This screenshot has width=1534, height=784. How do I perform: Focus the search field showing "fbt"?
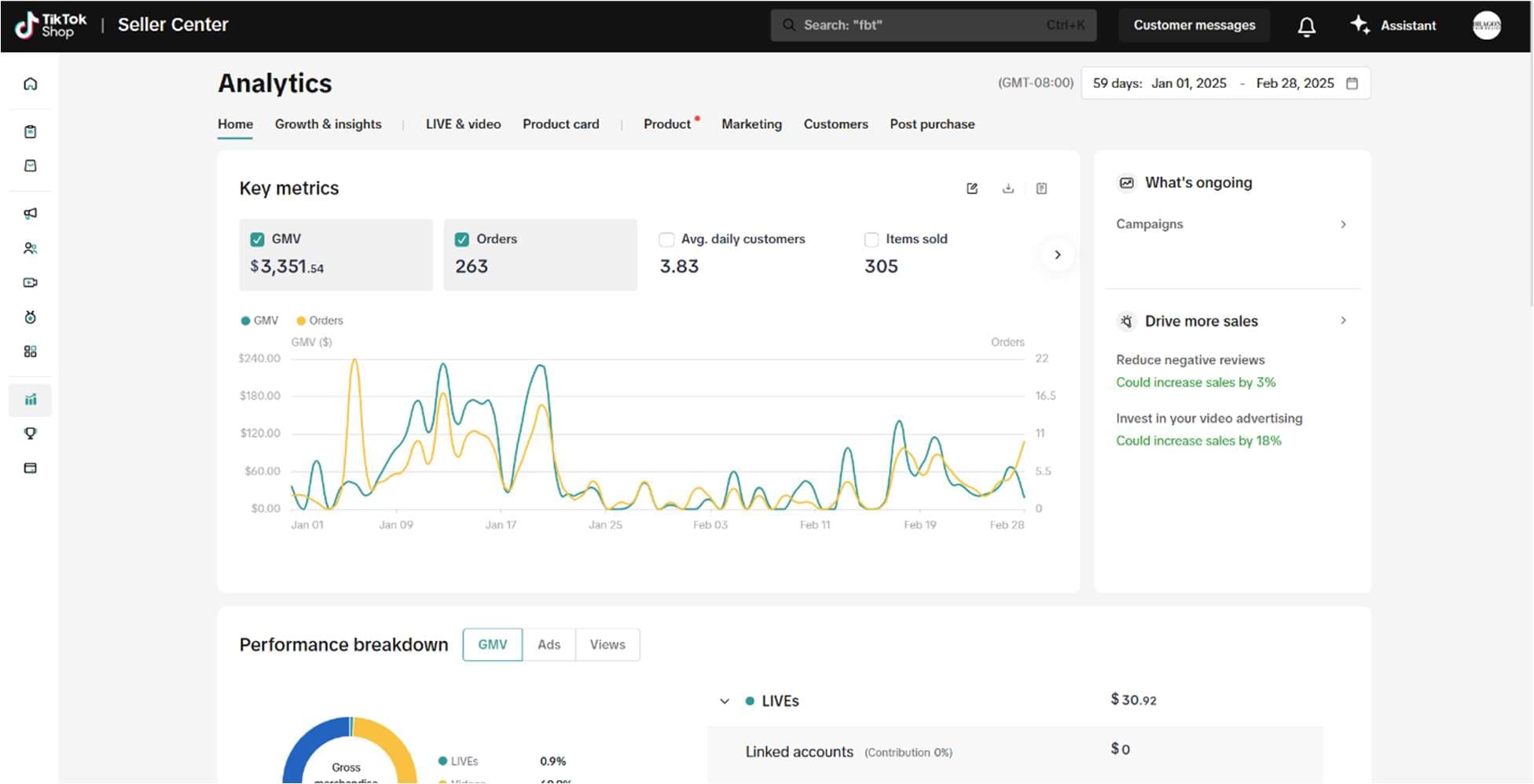click(x=933, y=25)
